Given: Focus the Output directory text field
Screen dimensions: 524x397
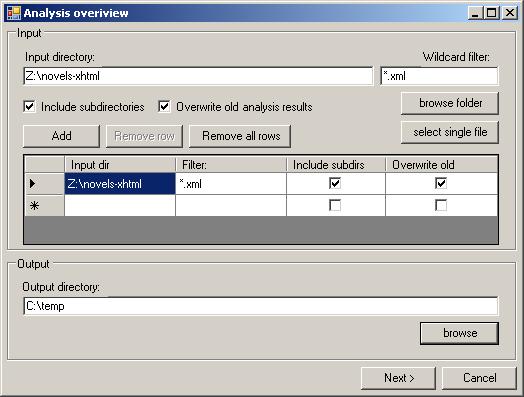Looking at the screenshot, I should [x=261, y=306].
